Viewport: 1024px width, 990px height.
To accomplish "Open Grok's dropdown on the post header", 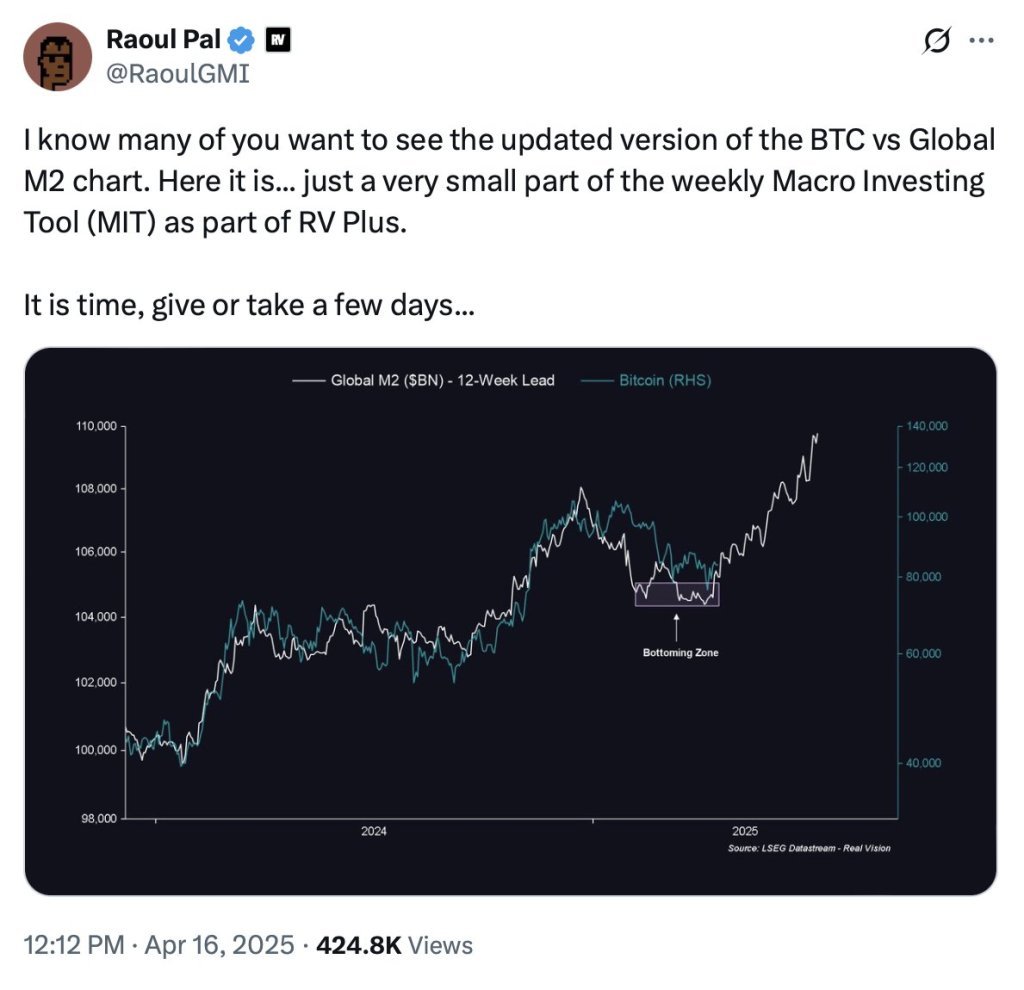I will point(936,38).
